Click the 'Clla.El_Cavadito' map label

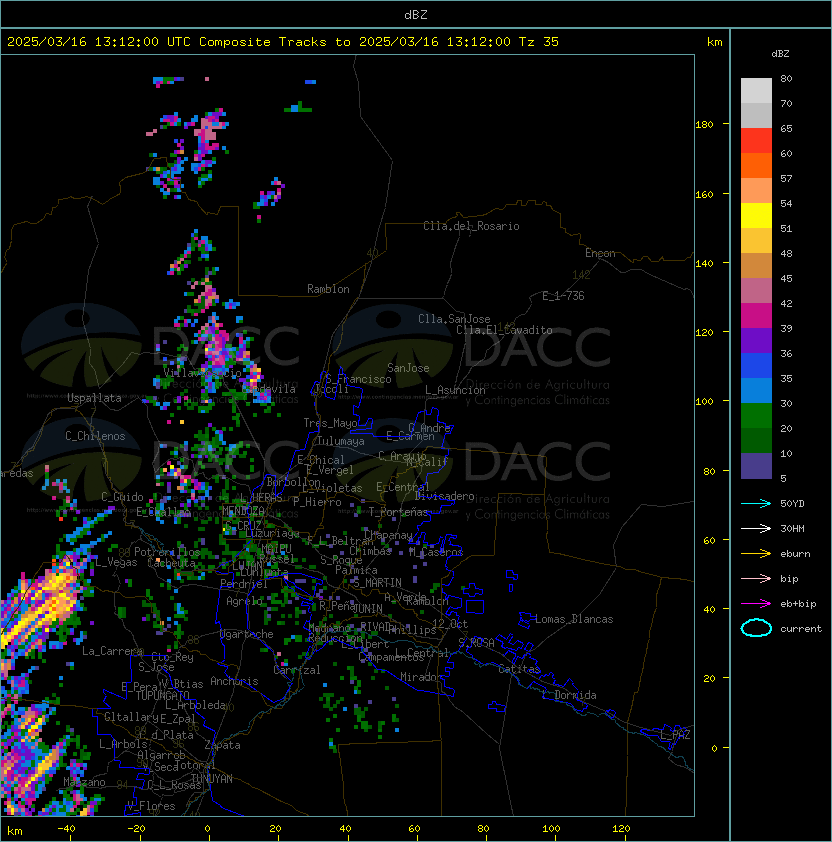[x=504, y=330]
